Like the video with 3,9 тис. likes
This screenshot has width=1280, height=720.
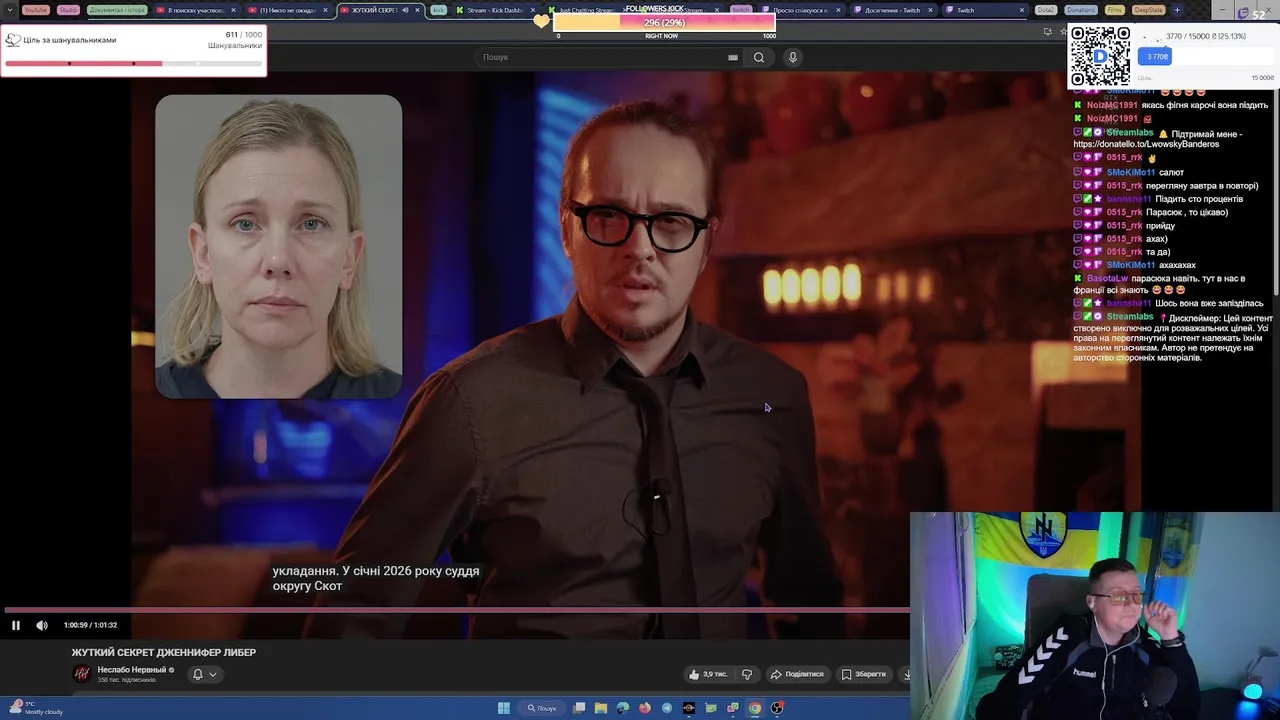[x=707, y=674]
